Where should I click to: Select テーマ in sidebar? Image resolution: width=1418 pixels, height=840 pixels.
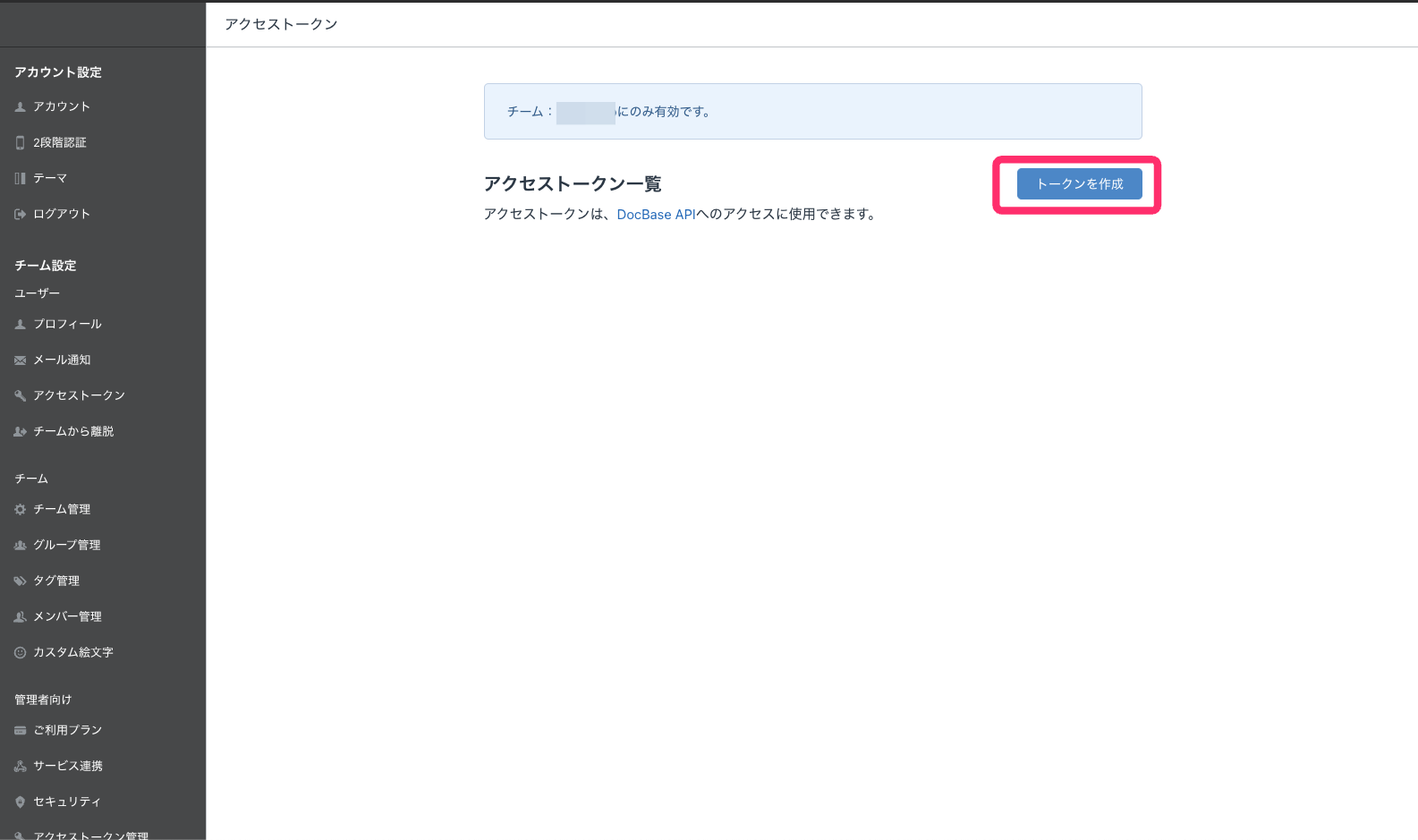[50, 178]
